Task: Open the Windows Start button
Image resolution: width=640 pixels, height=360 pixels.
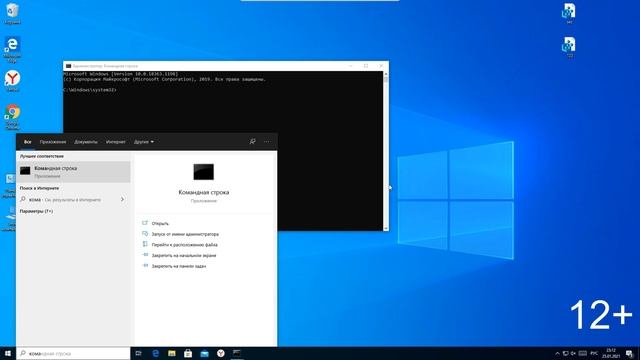Action: point(8,353)
